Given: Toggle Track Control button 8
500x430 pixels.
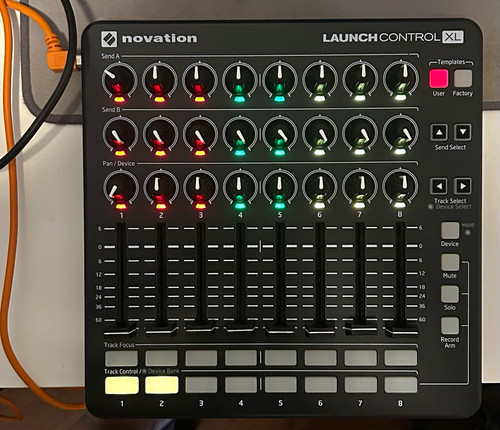Looking at the screenshot, I should tap(400, 385).
